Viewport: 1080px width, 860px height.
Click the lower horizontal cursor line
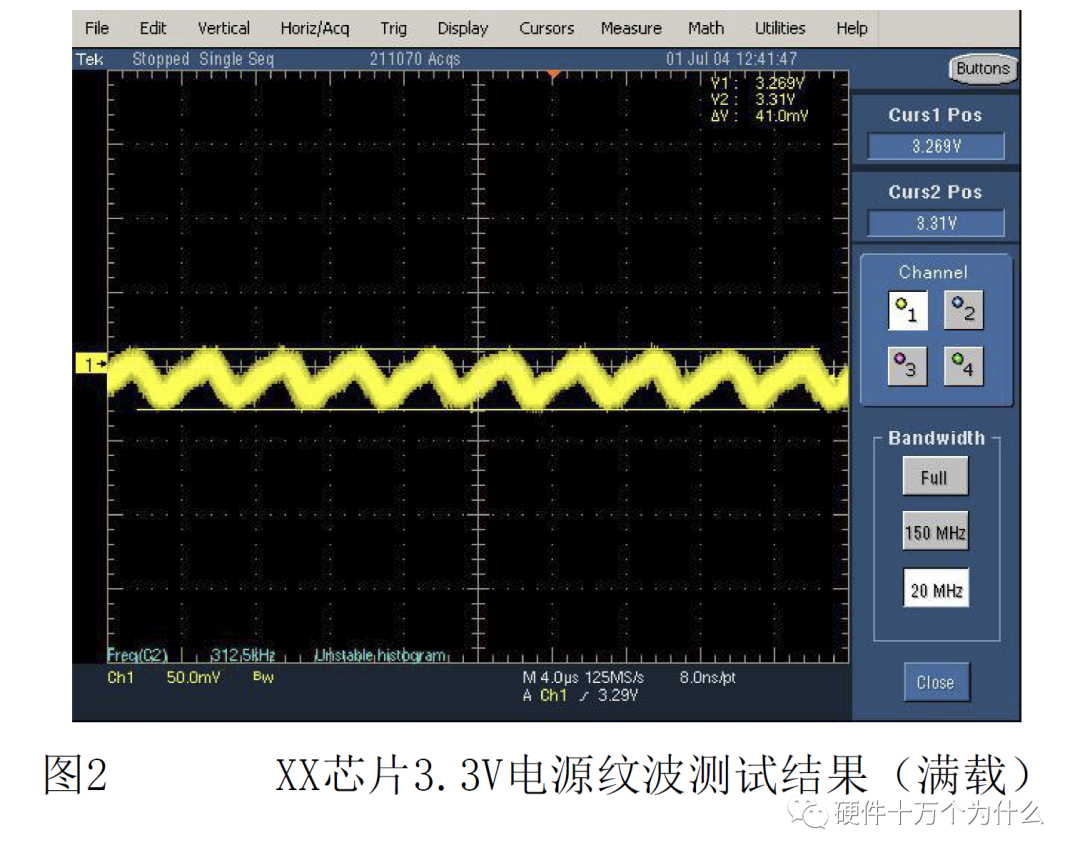tap(478, 410)
